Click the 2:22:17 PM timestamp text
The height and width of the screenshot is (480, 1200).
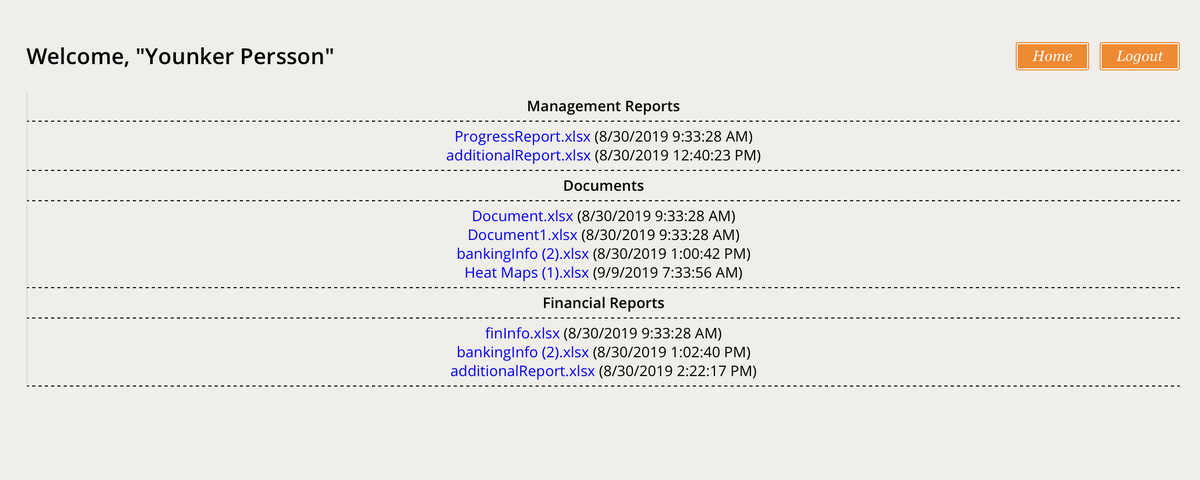(x=711, y=371)
